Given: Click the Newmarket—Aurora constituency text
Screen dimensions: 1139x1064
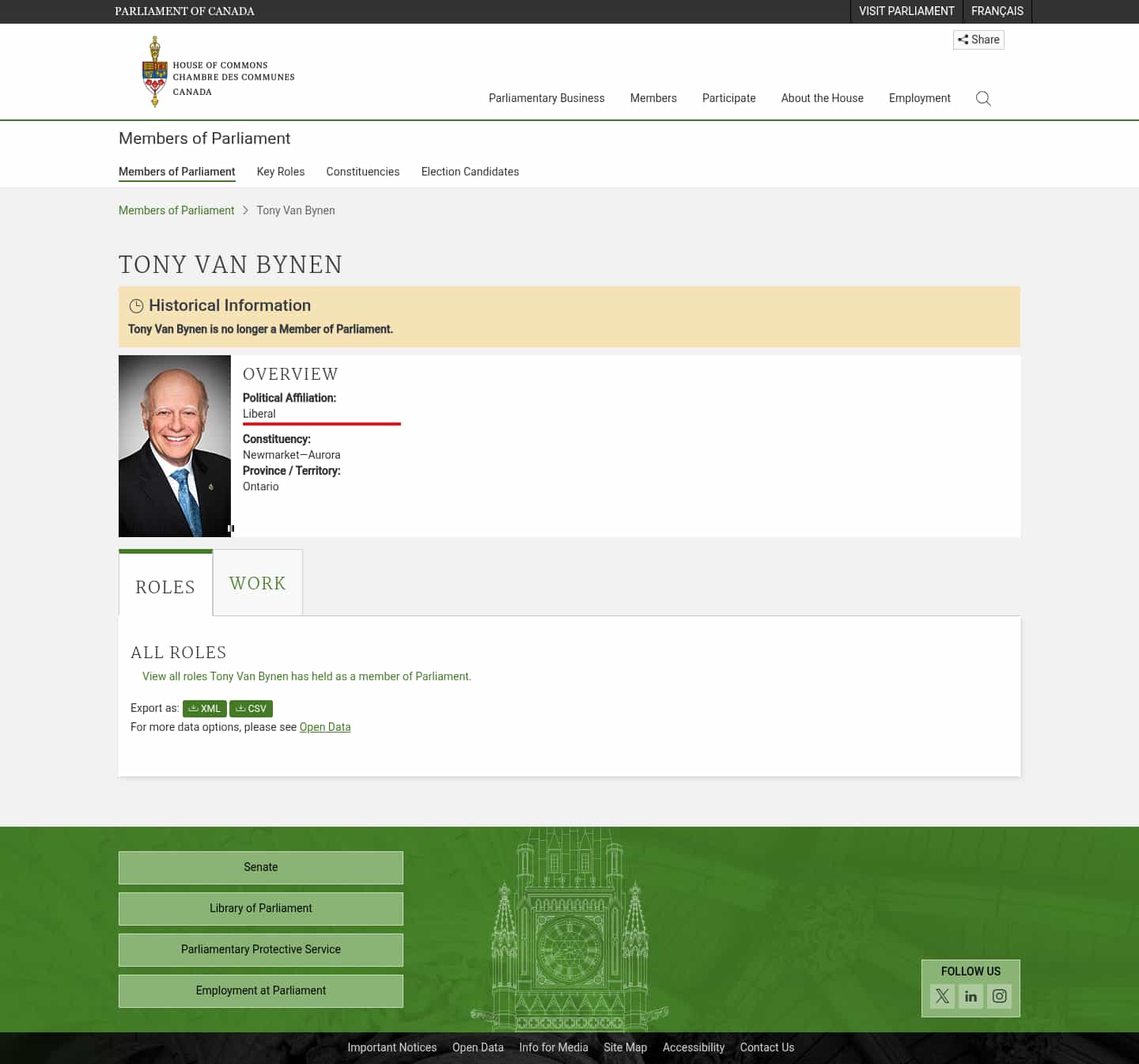Looking at the screenshot, I should [x=292, y=455].
